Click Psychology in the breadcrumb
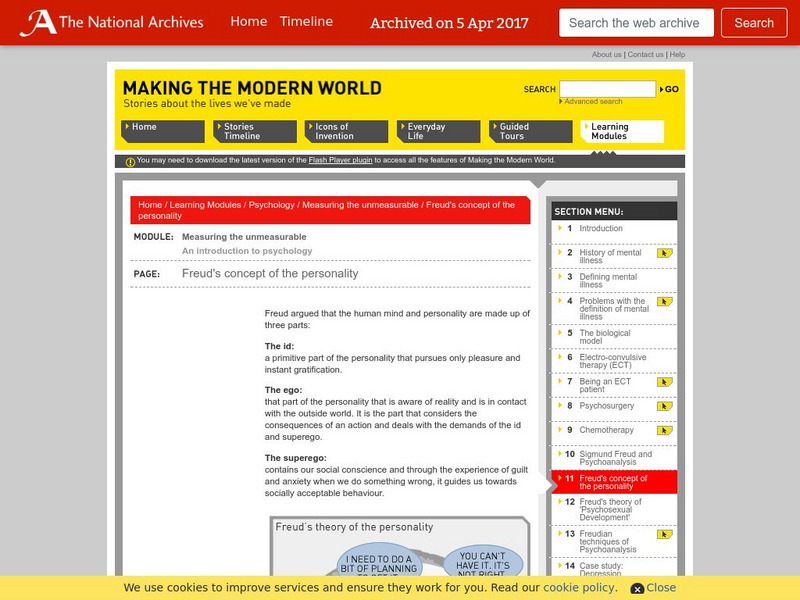800x600 pixels. coord(271,205)
